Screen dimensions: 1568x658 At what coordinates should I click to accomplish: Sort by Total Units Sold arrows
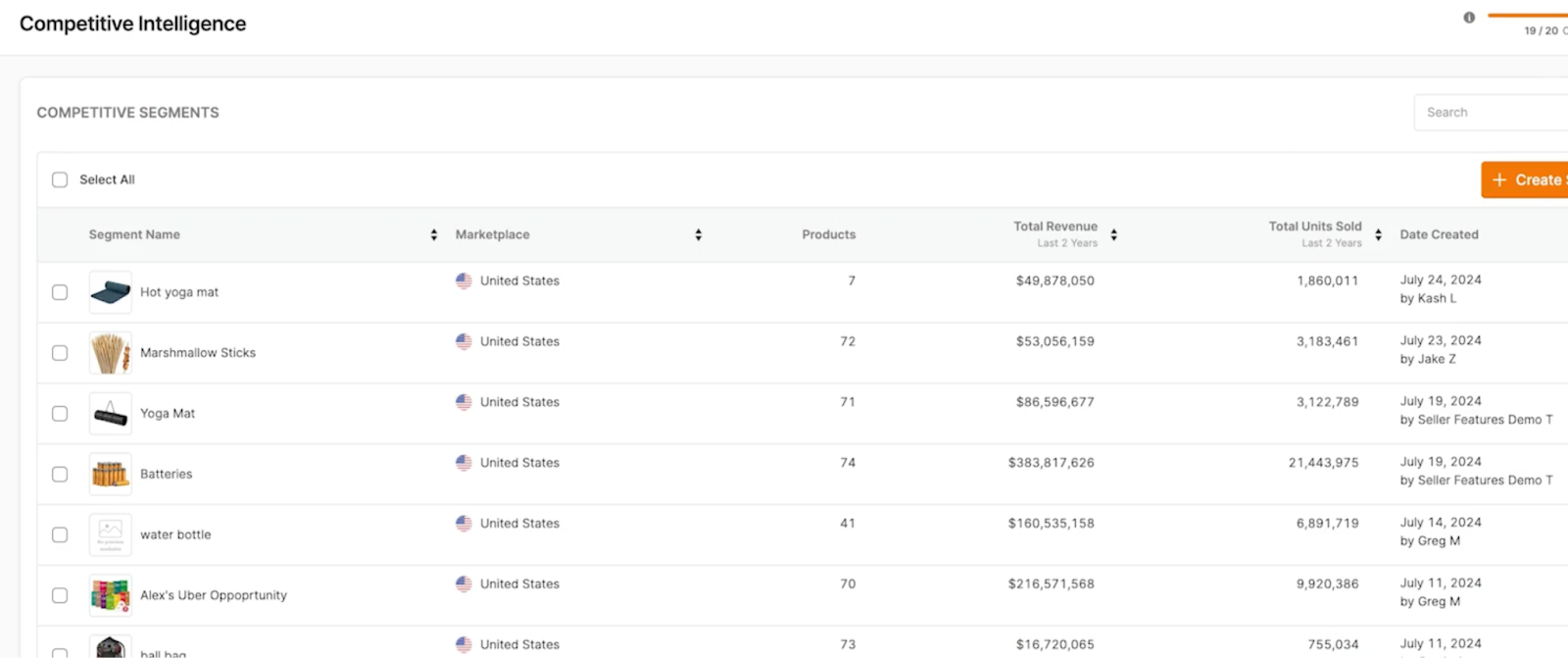pos(1379,235)
